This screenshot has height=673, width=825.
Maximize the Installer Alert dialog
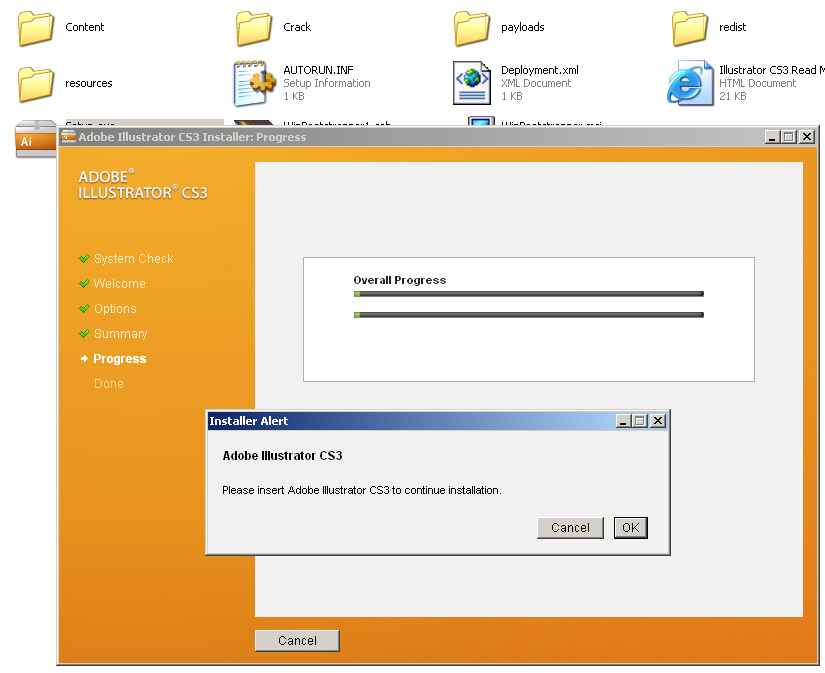coord(640,421)
